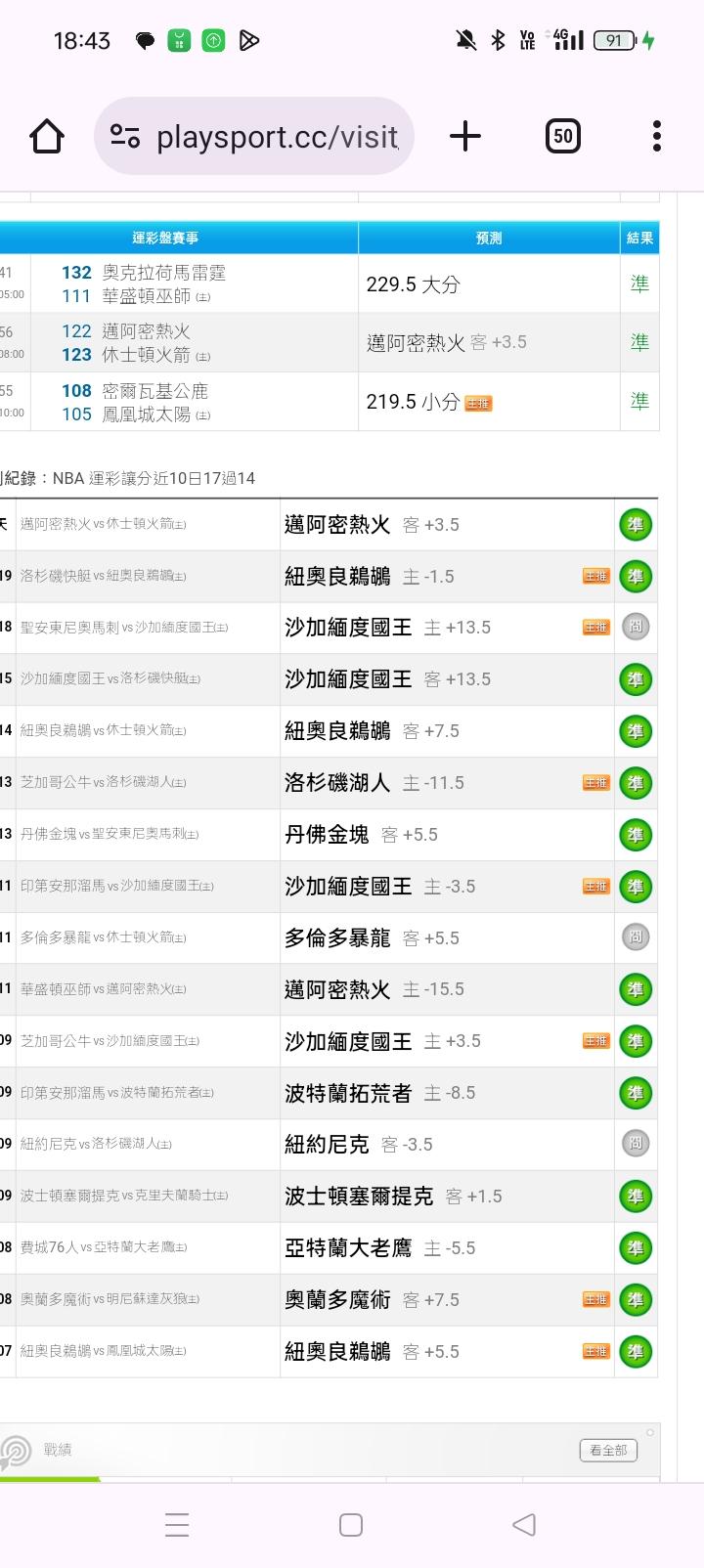Click 運彩盤賽事 column header
The height and width of the screenshot is (1568, 704).
tap(165, 238)
